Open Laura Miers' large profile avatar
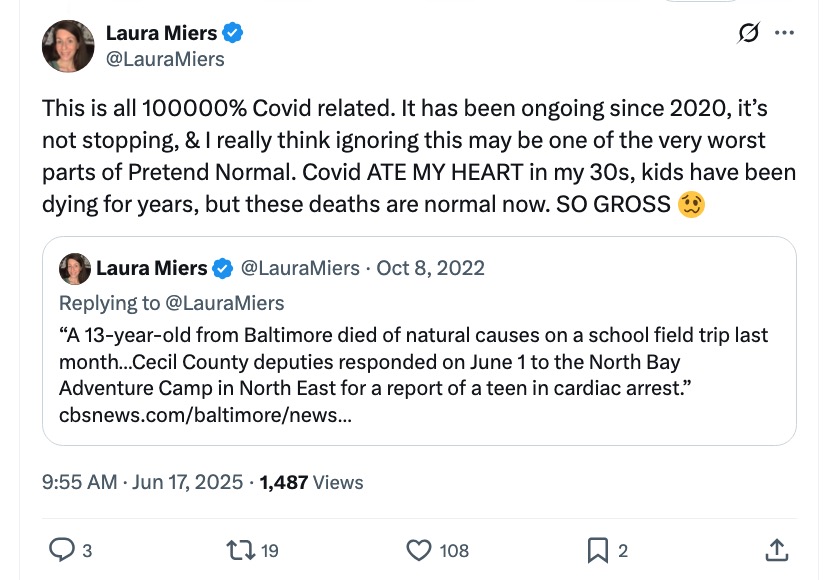This screenshot has width=840, height=580. tap(68, 46)
